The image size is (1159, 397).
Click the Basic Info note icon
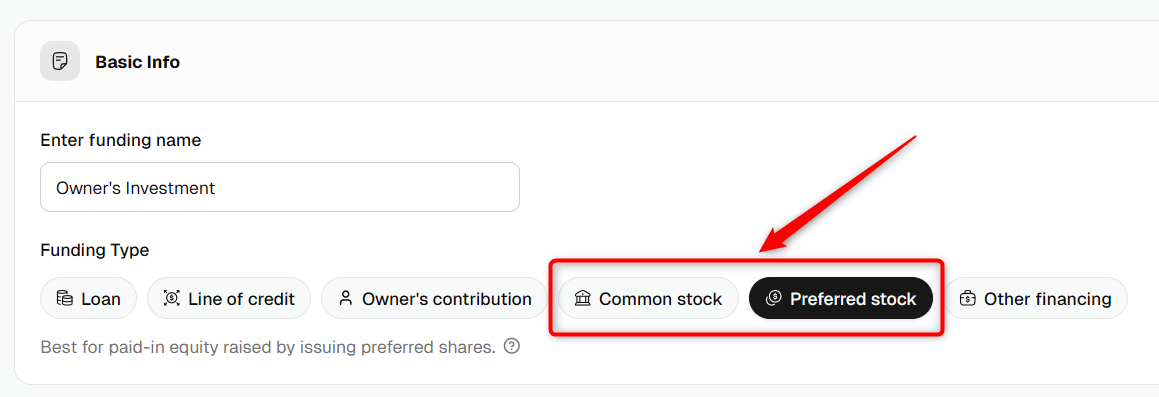[60, 61]
